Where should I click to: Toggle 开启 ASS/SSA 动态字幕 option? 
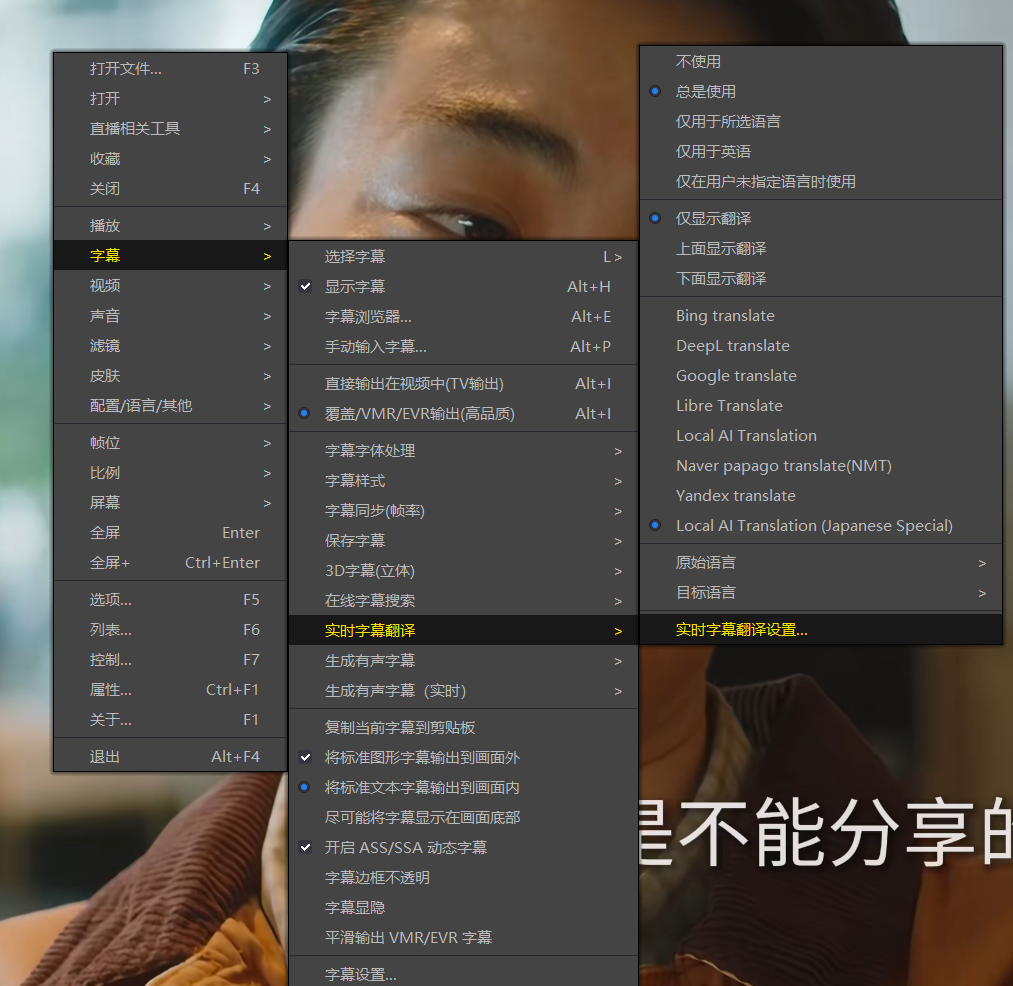(463, 847)
